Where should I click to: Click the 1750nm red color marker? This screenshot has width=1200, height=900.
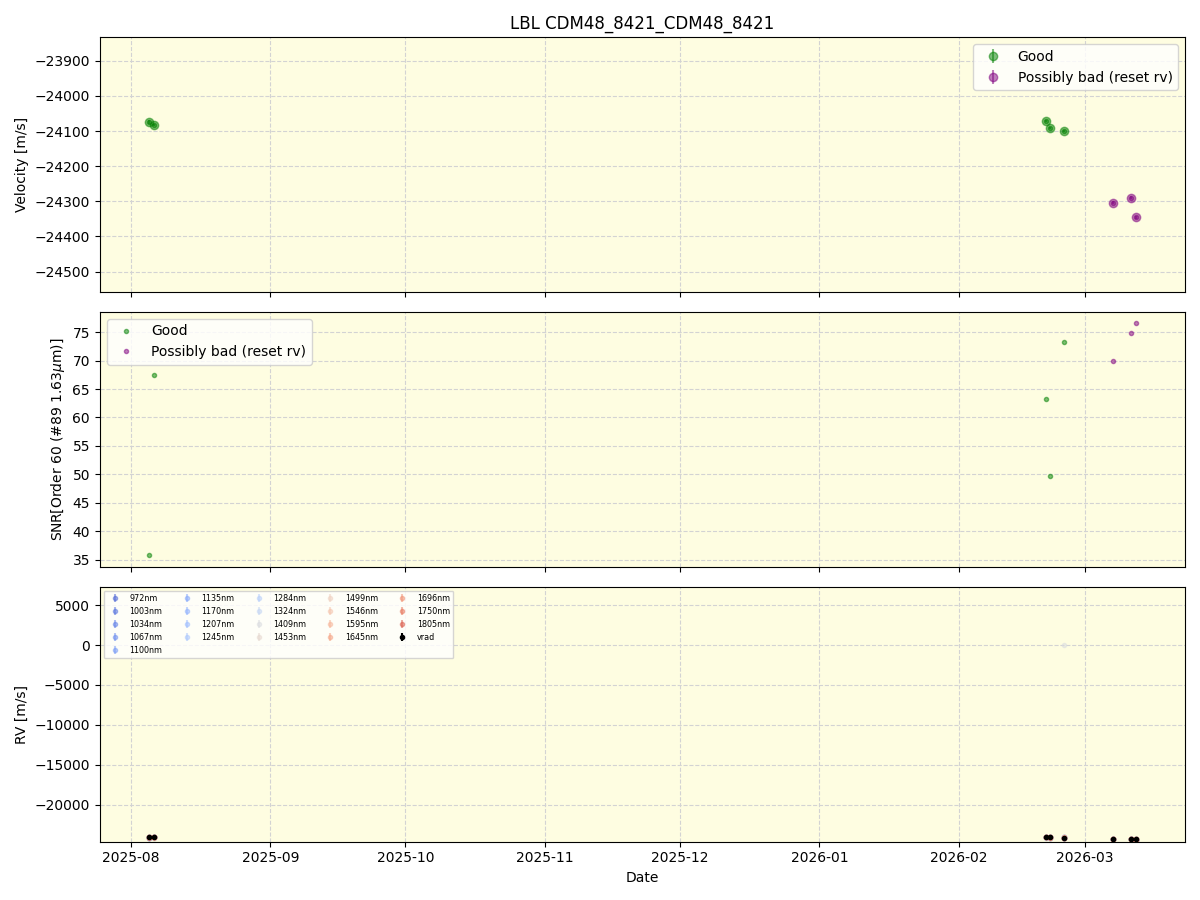point(401,610)
